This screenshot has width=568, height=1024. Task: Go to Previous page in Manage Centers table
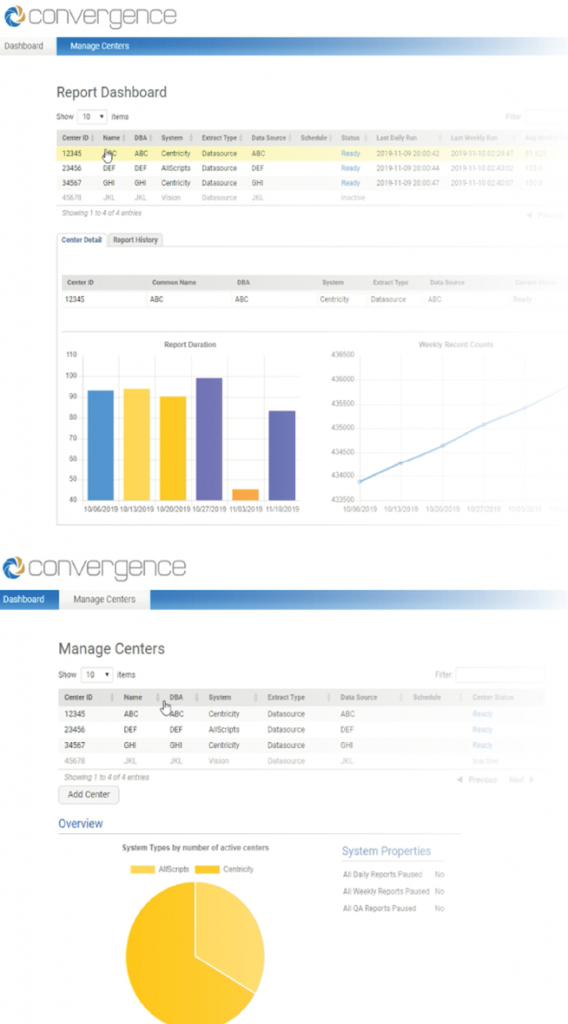click(477, 780)
